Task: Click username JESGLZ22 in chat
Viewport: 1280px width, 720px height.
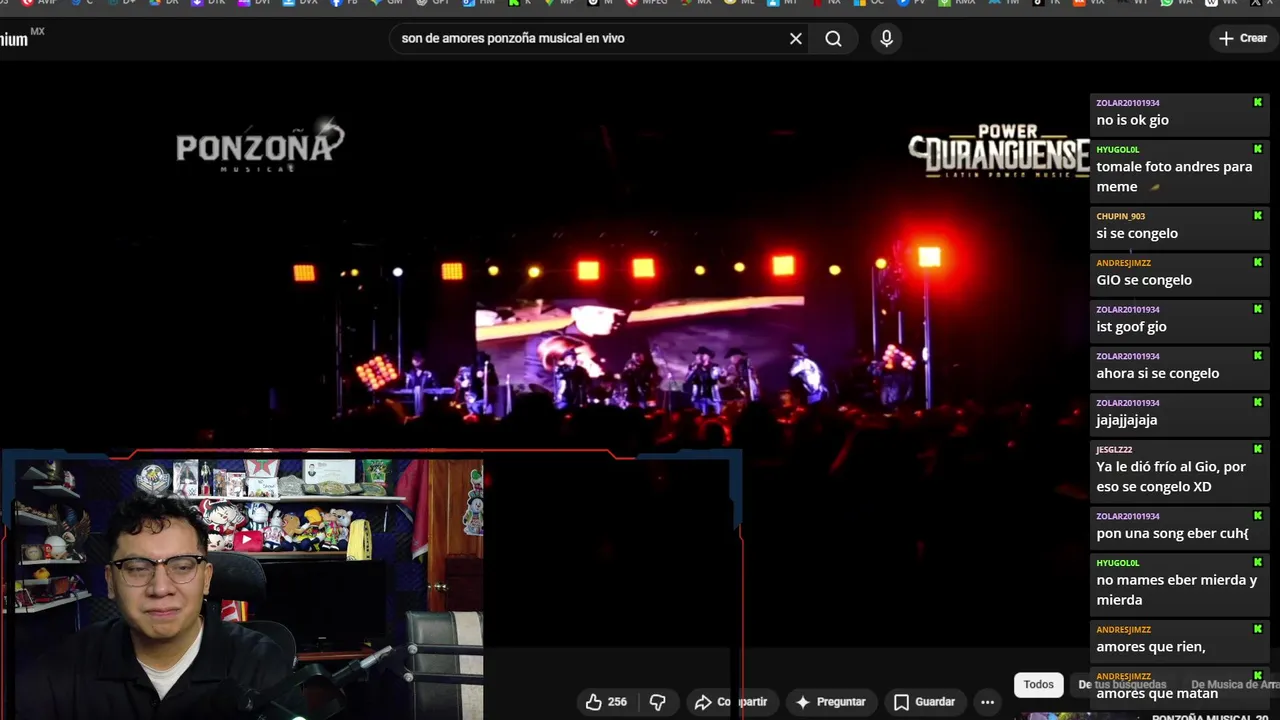Action: click(1114, 450)
